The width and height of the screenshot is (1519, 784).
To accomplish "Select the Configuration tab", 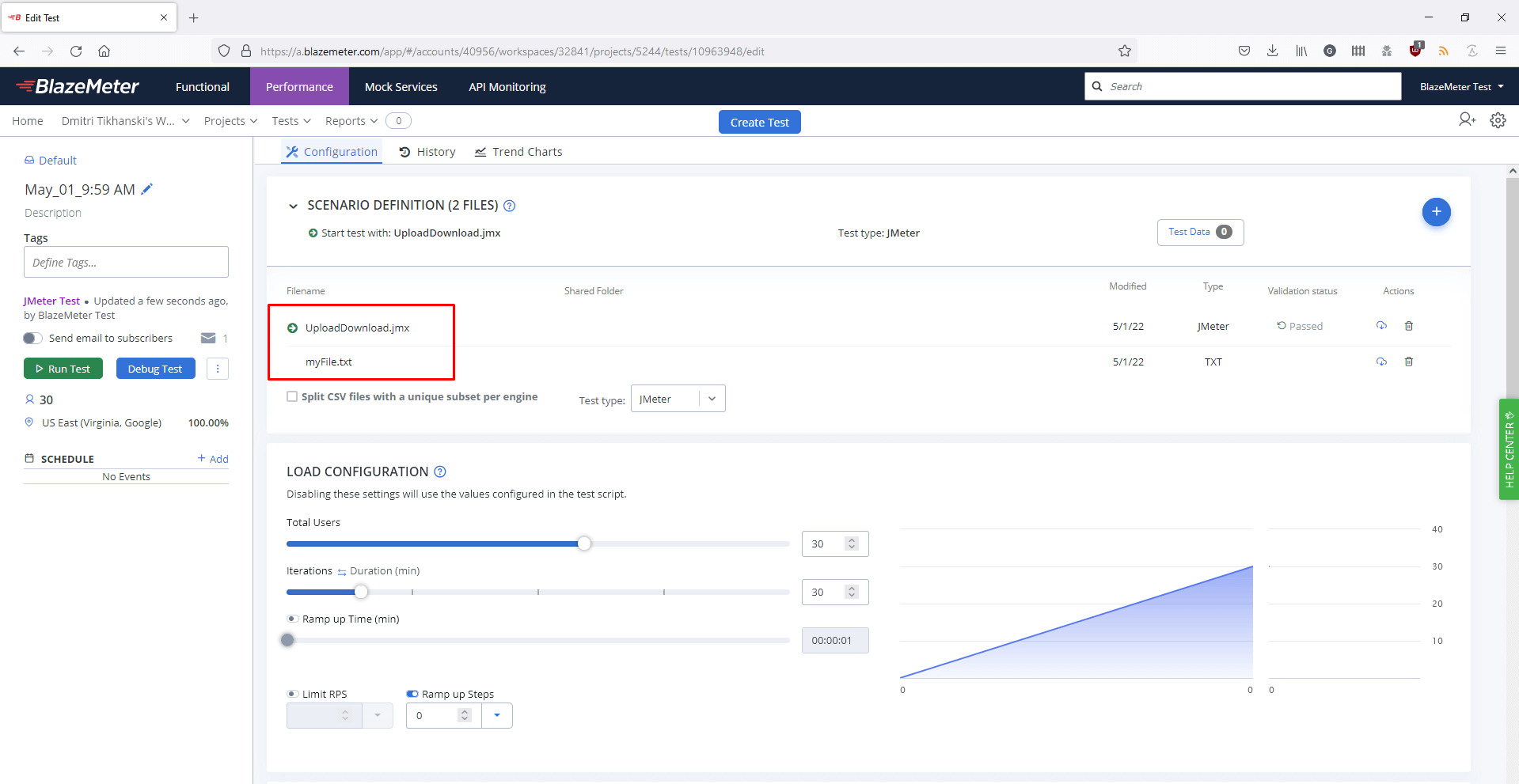I will coord(332,152).
